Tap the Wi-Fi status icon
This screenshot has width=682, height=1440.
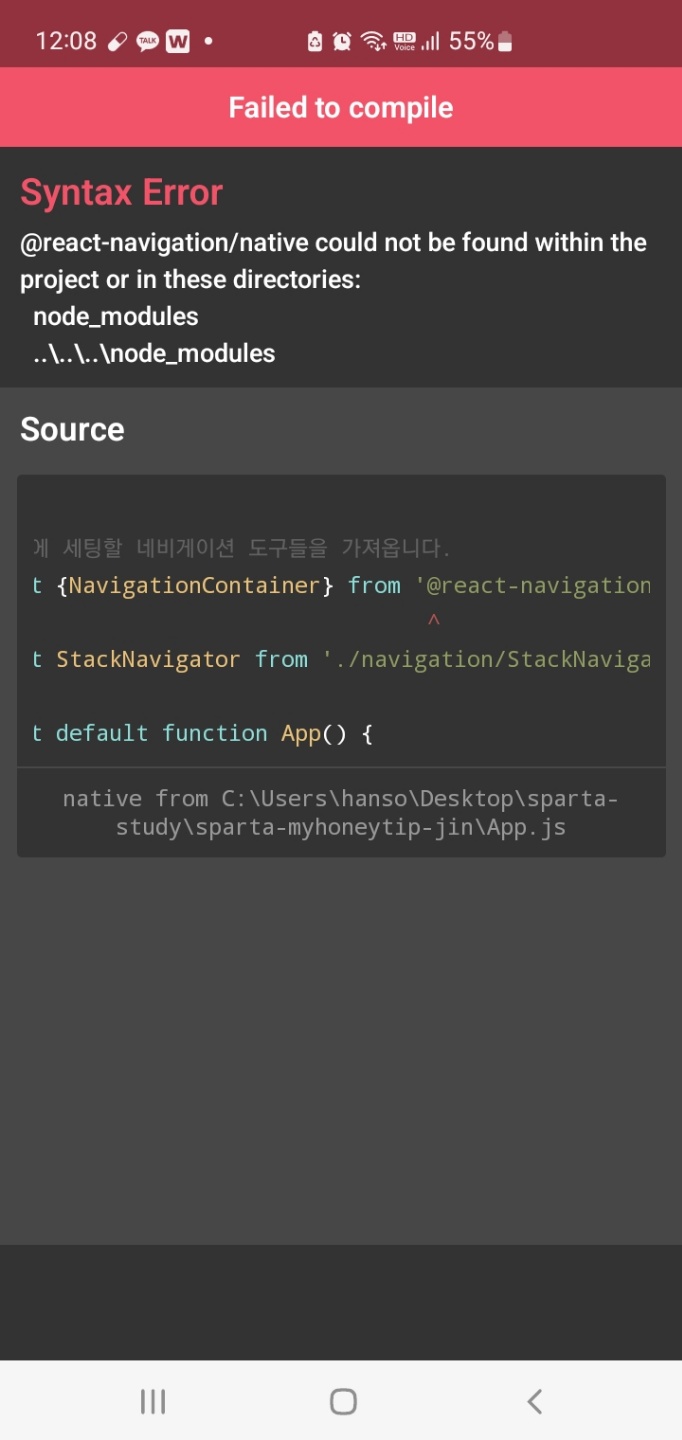coord(373,41)
